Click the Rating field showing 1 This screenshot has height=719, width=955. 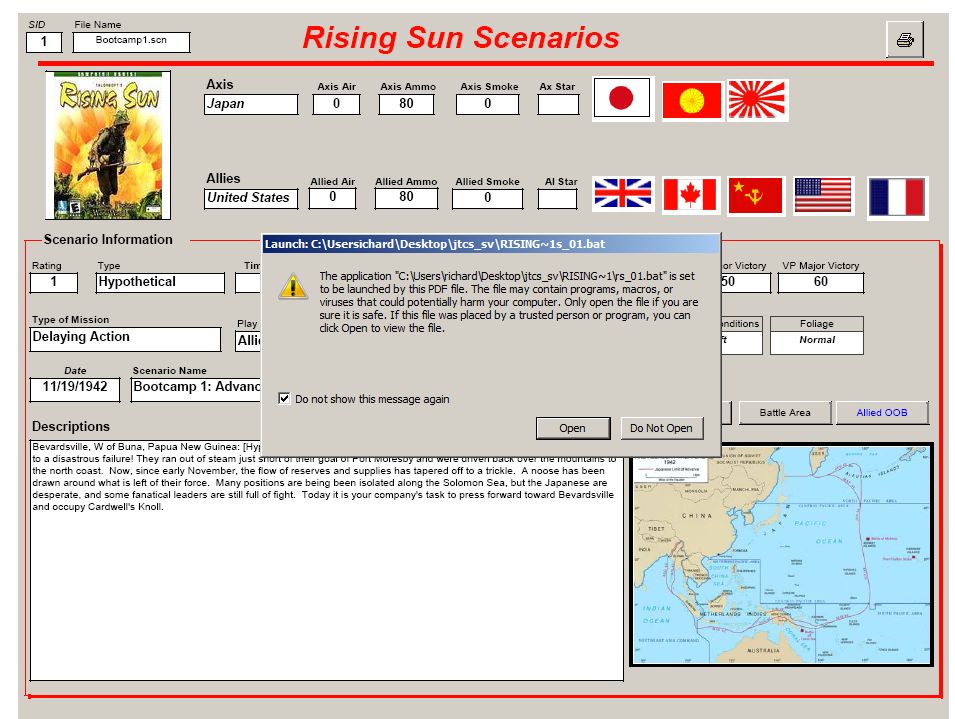click(x=54, y=282)
